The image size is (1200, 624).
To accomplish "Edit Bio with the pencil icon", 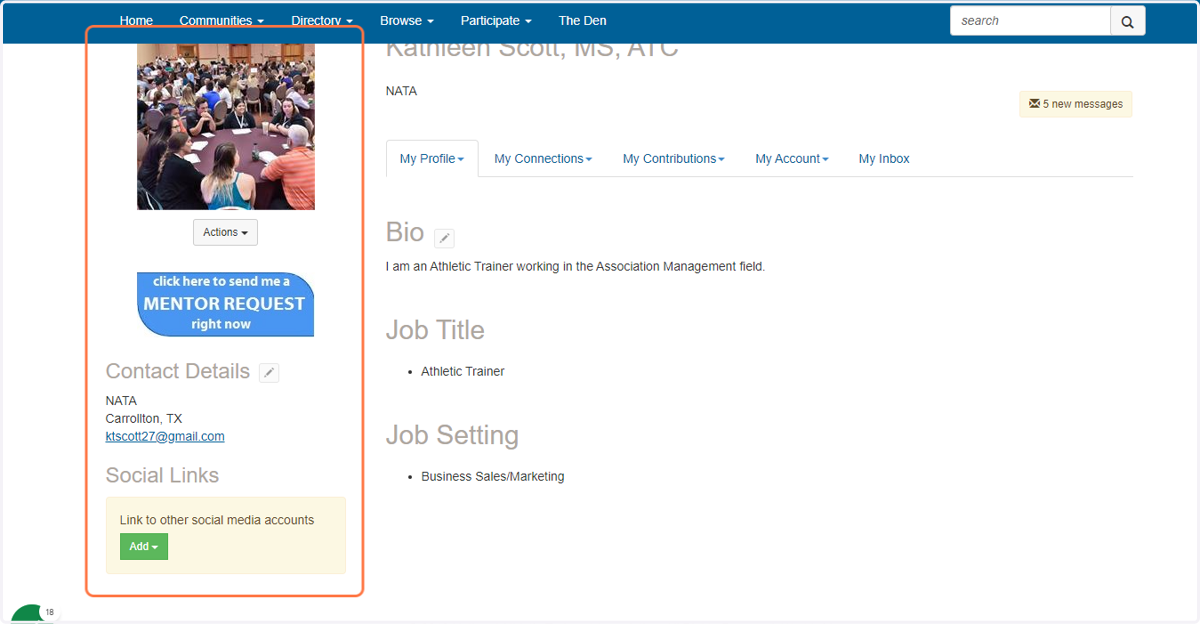I will click(444, 238).
